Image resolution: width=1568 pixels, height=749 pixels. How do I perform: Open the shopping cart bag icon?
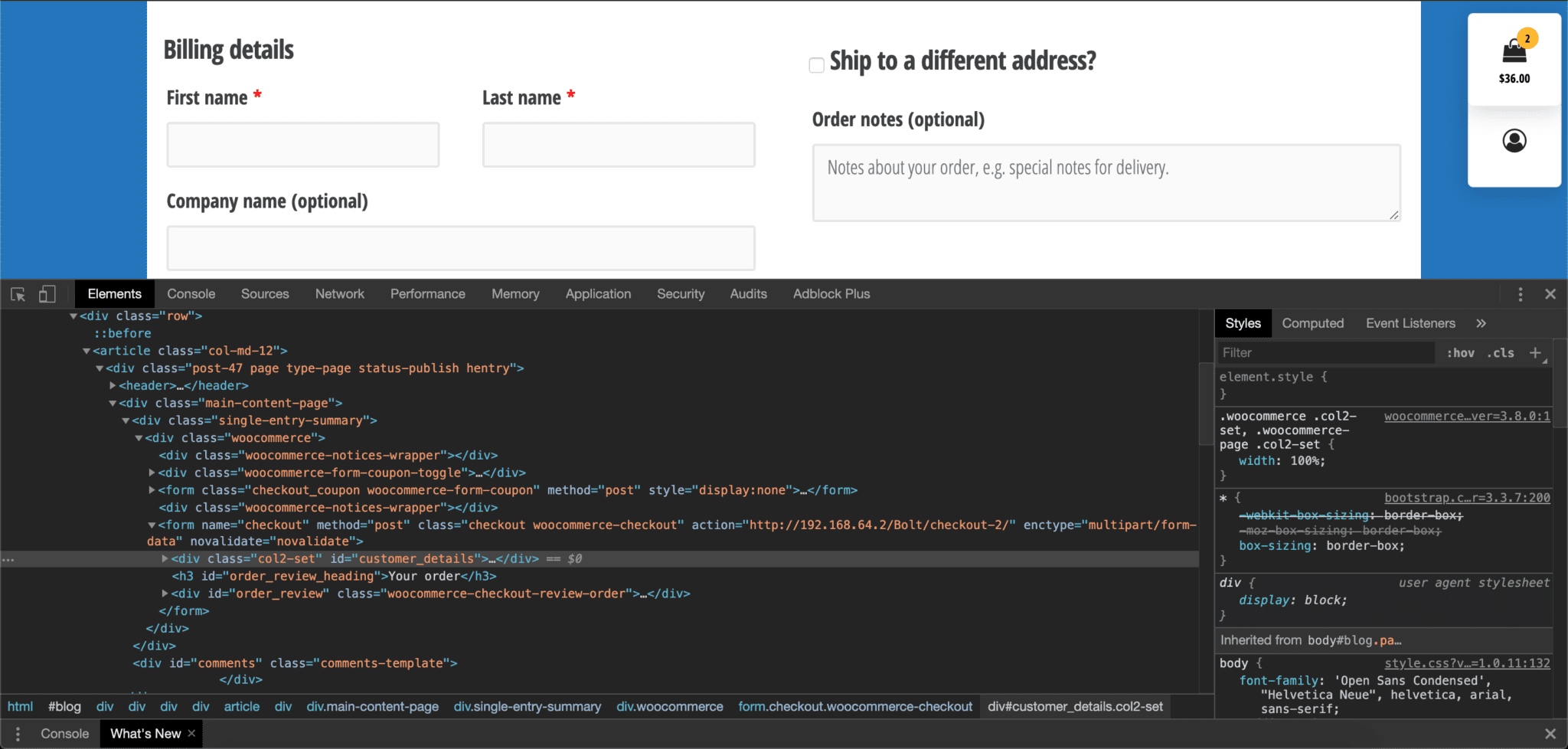click(x=1514, y=51)
